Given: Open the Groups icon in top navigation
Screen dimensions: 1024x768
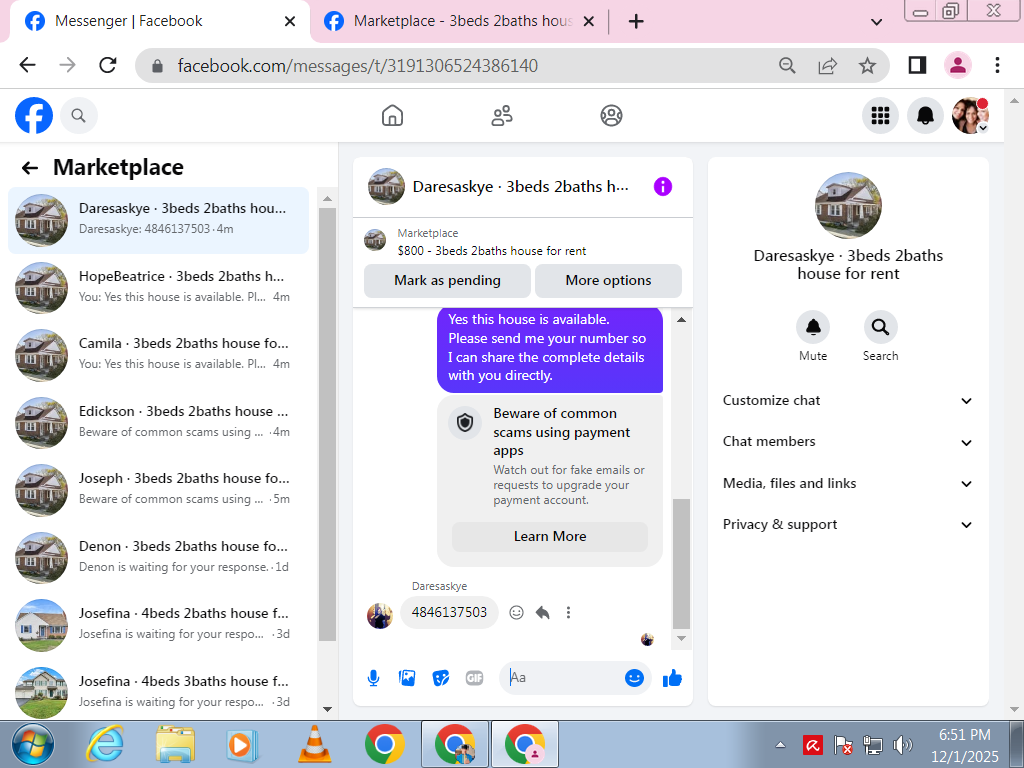Looking at the screenshot, I should click(x=611, y=116).
